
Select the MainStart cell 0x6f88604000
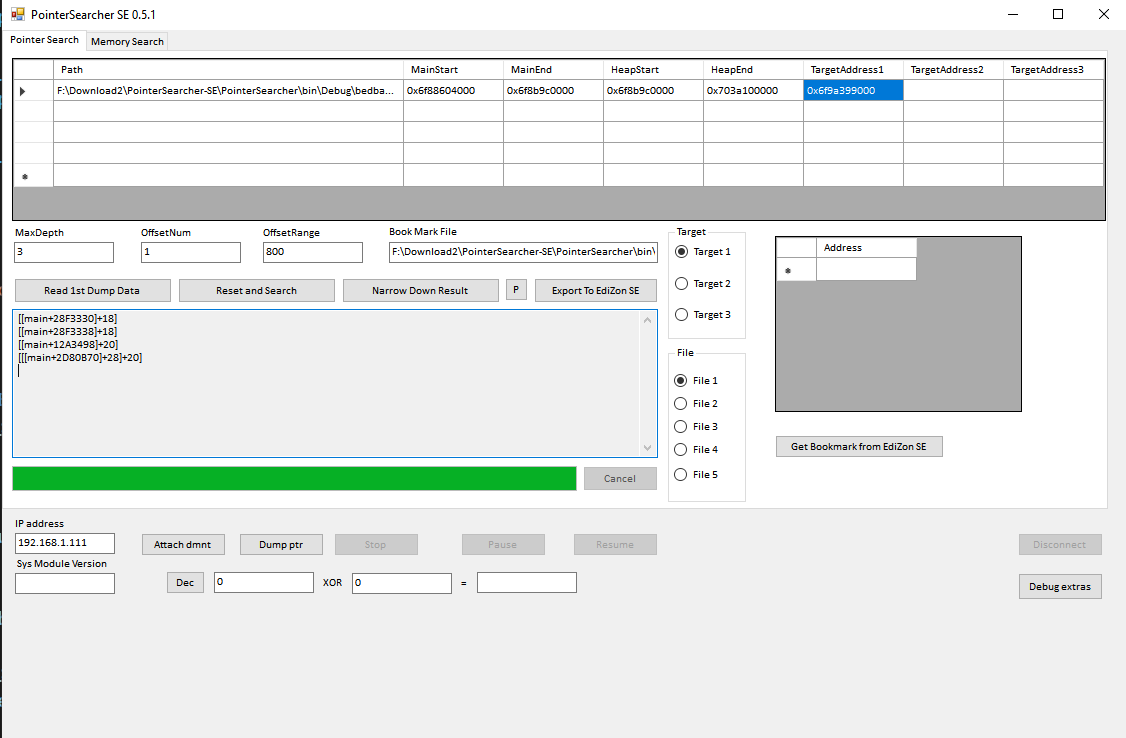pos(453,90)
